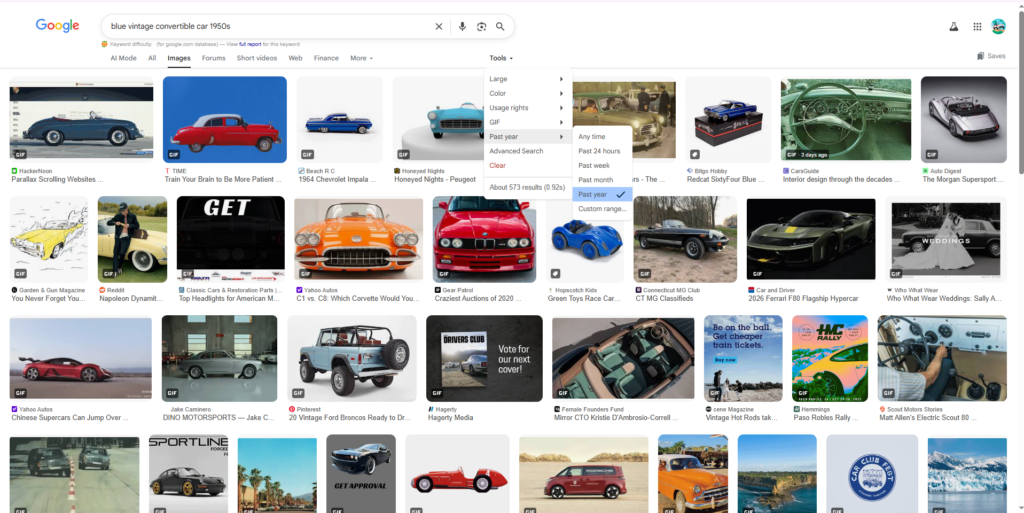Click the Clear filters link
Image resolution: width=1024 pixels, height=513 pixels.
(x=497, y=166)
